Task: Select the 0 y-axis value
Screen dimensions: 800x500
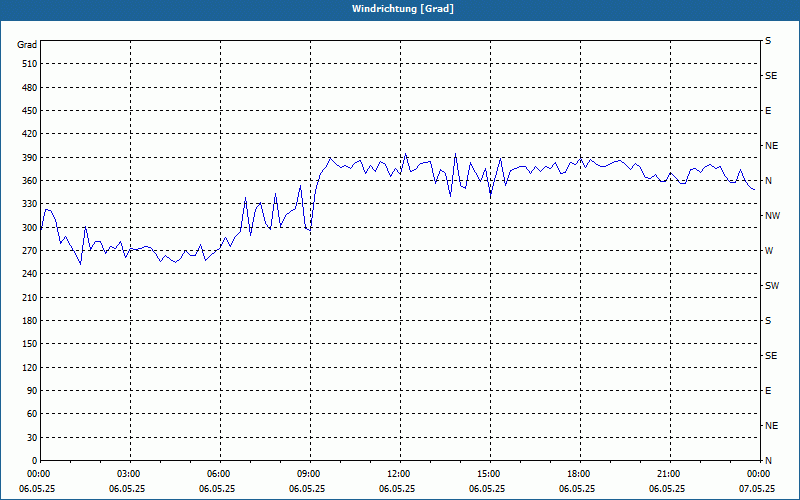Action: (x=35, y=461)
